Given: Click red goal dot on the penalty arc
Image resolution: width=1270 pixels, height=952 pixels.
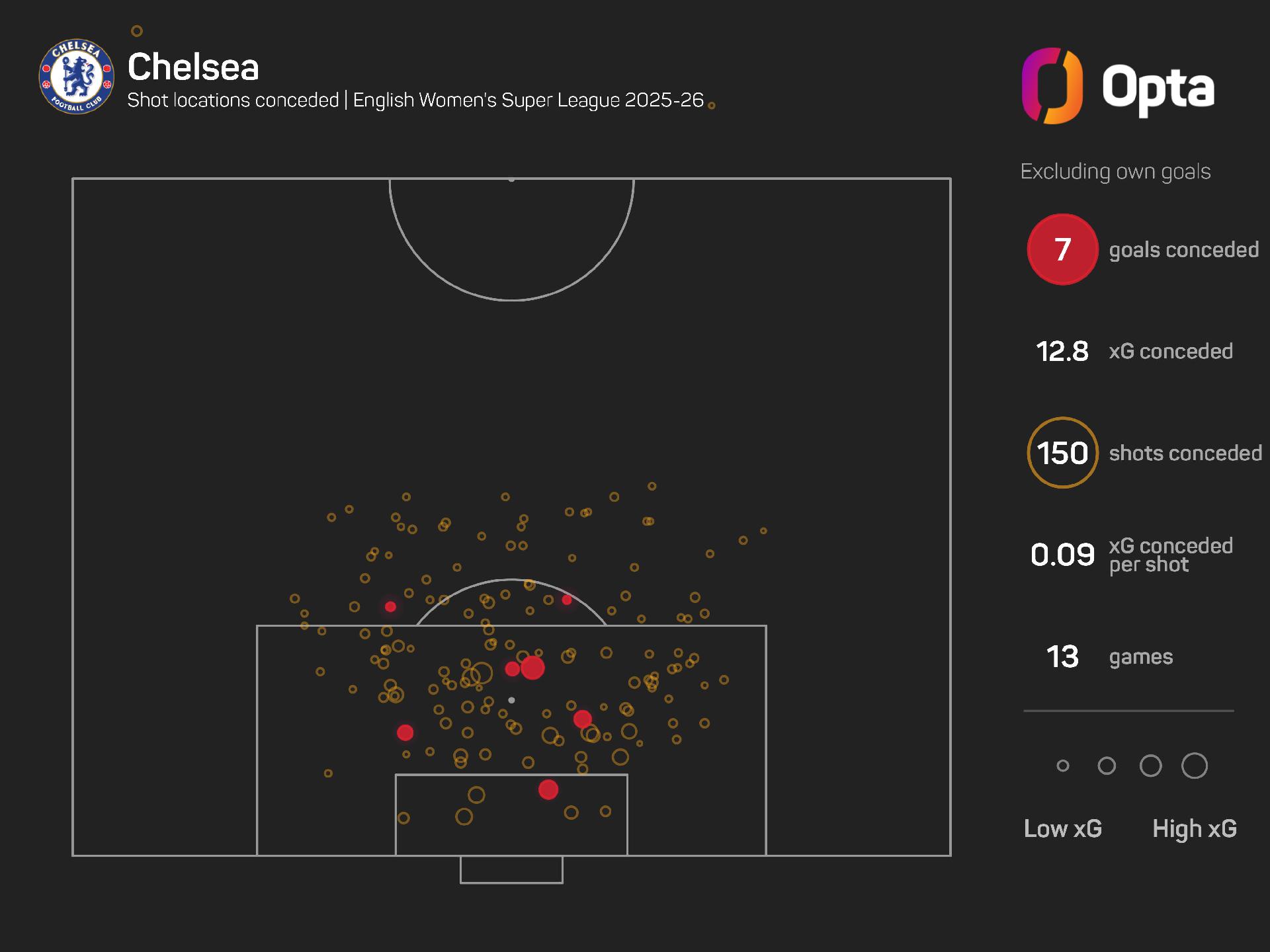Looking at the screenshot, I should click(567, 600).
